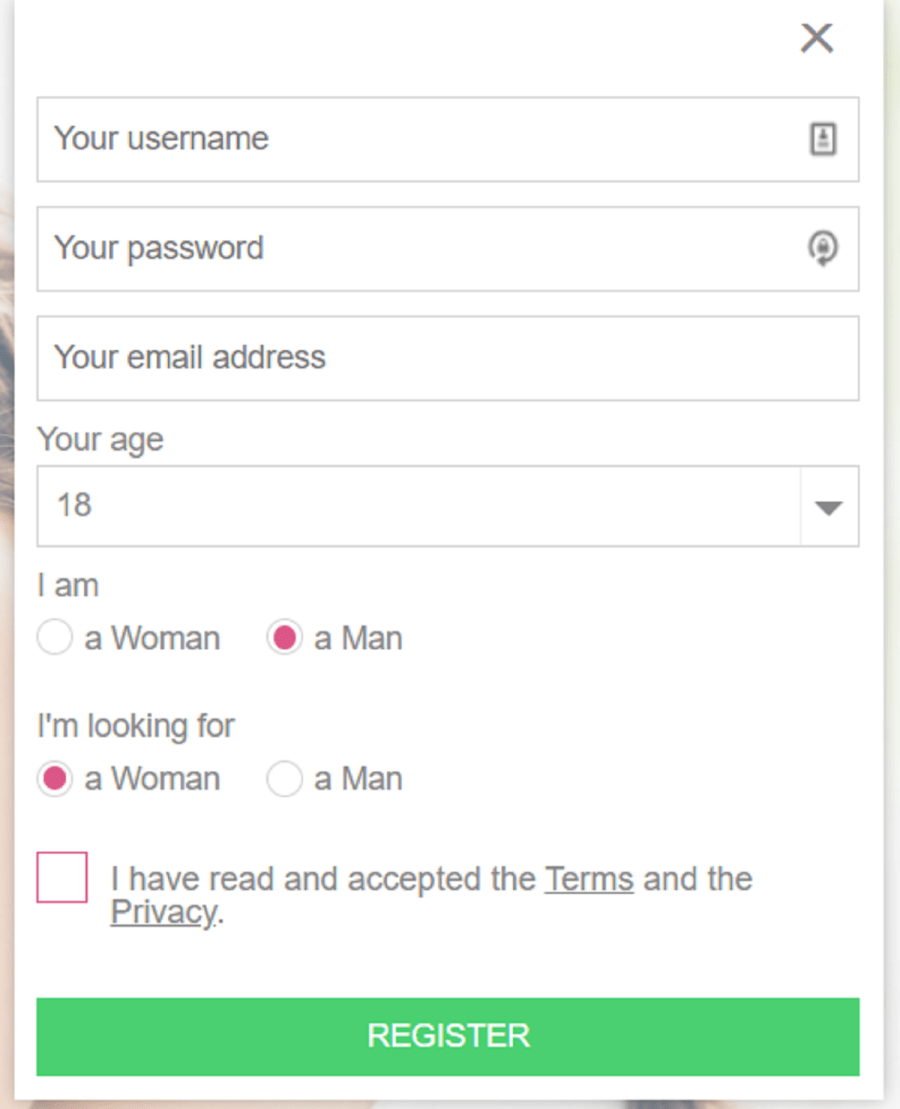Image resolution: width=900 pixels, height=1109 pixels.
Task: Select 'a Man' under 'I am'
Action: 285,637
